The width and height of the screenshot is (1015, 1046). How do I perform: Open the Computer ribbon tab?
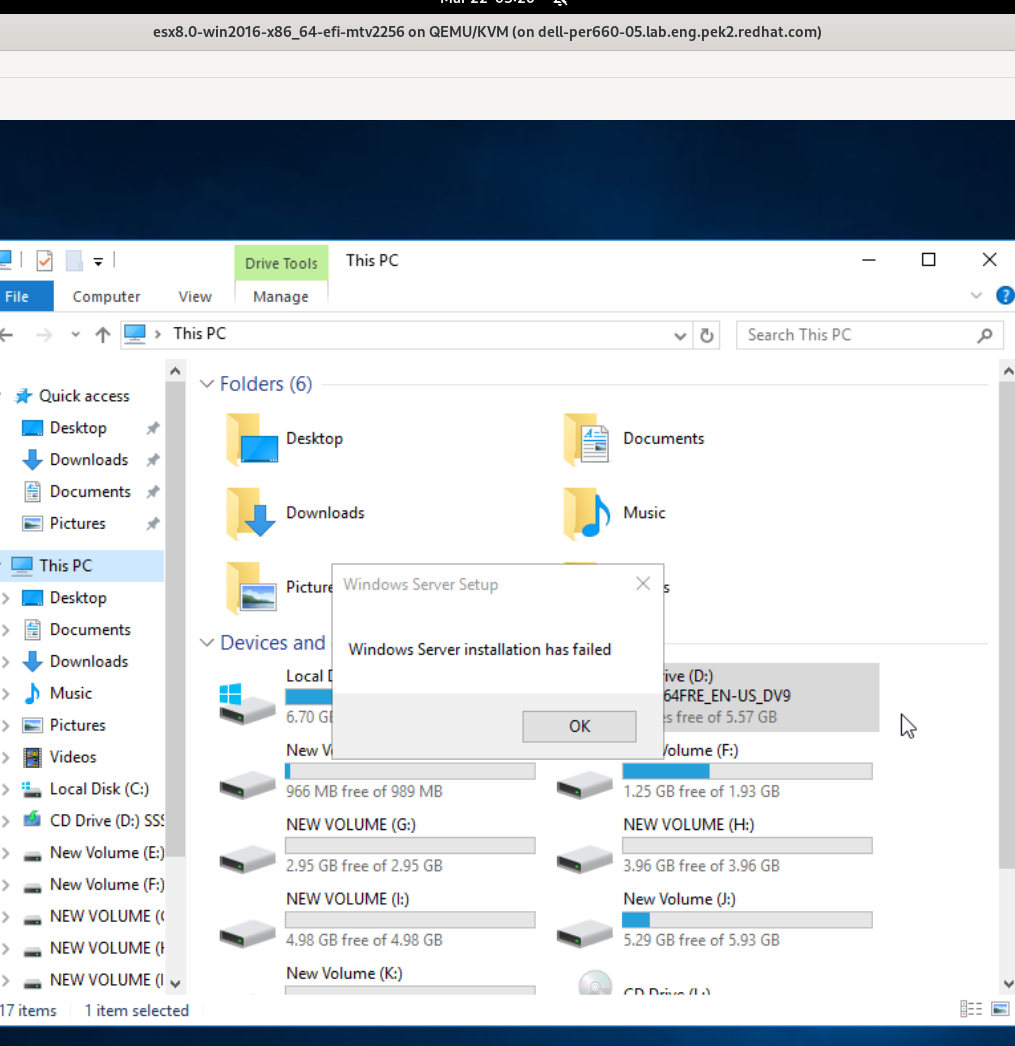click(x=106, y=296)
